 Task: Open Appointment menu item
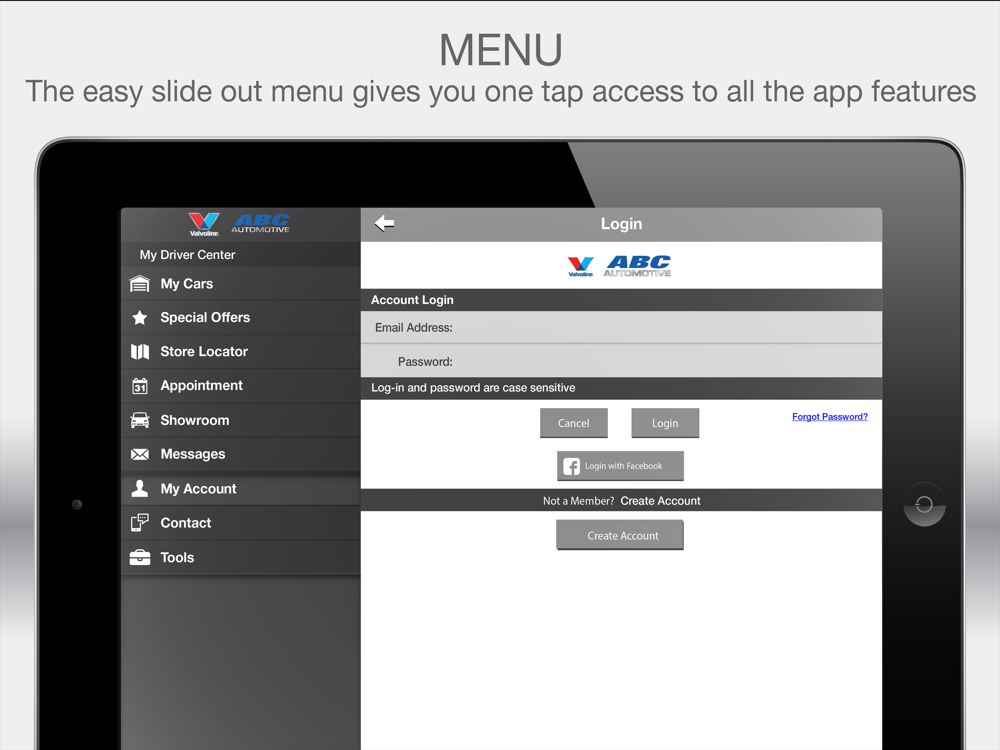pos(241,386)
